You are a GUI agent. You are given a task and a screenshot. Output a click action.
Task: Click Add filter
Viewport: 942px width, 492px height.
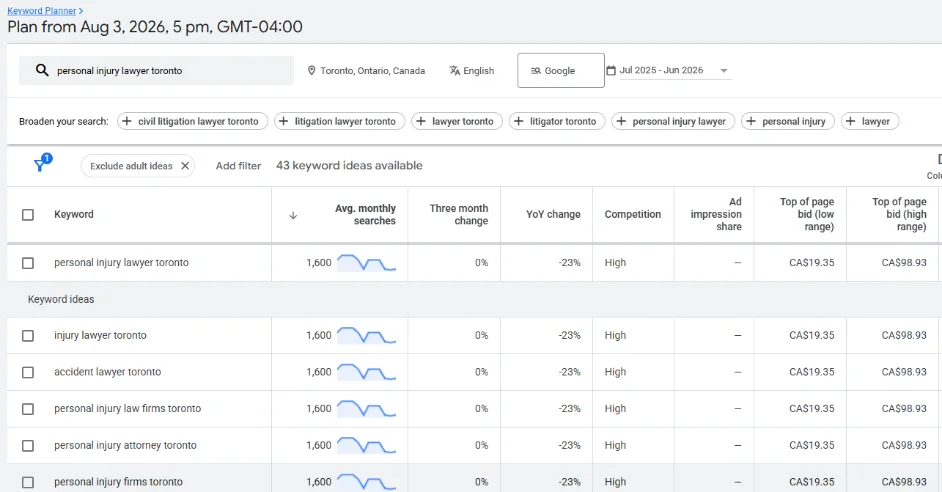[x=239, y=166]
